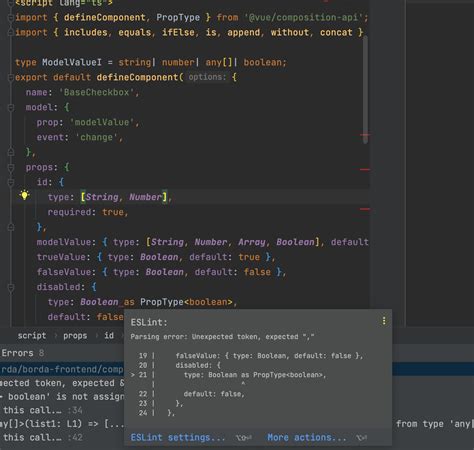Click 'modelValue' property name in props
474x450 pixels.
tap(64, 242)
